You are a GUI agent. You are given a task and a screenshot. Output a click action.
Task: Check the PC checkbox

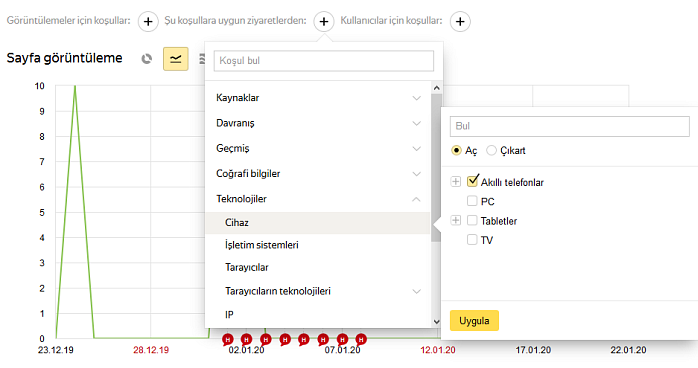(x=472, y=201)
